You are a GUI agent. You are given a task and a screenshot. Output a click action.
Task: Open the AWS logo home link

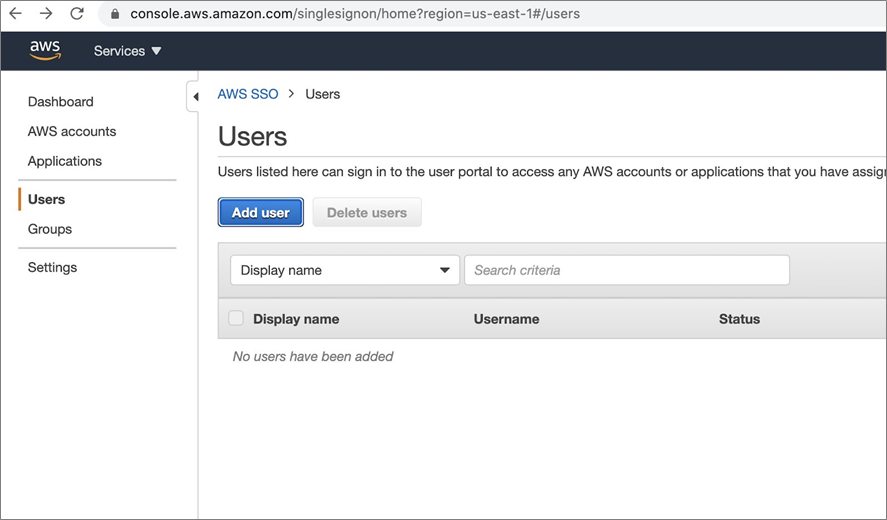point(45,50)
